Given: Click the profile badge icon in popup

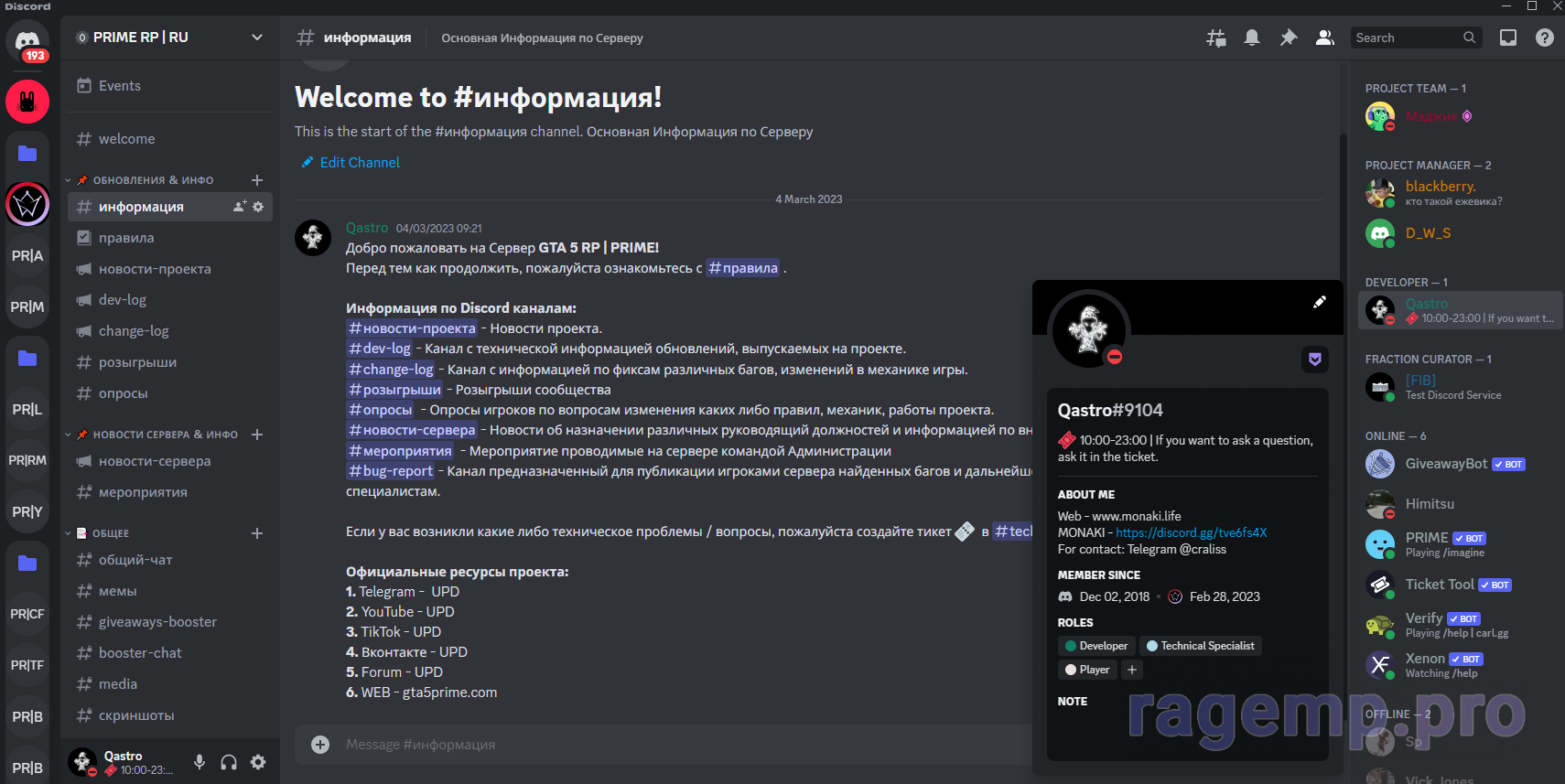Looking at the screenshot, I should 1315,360.
